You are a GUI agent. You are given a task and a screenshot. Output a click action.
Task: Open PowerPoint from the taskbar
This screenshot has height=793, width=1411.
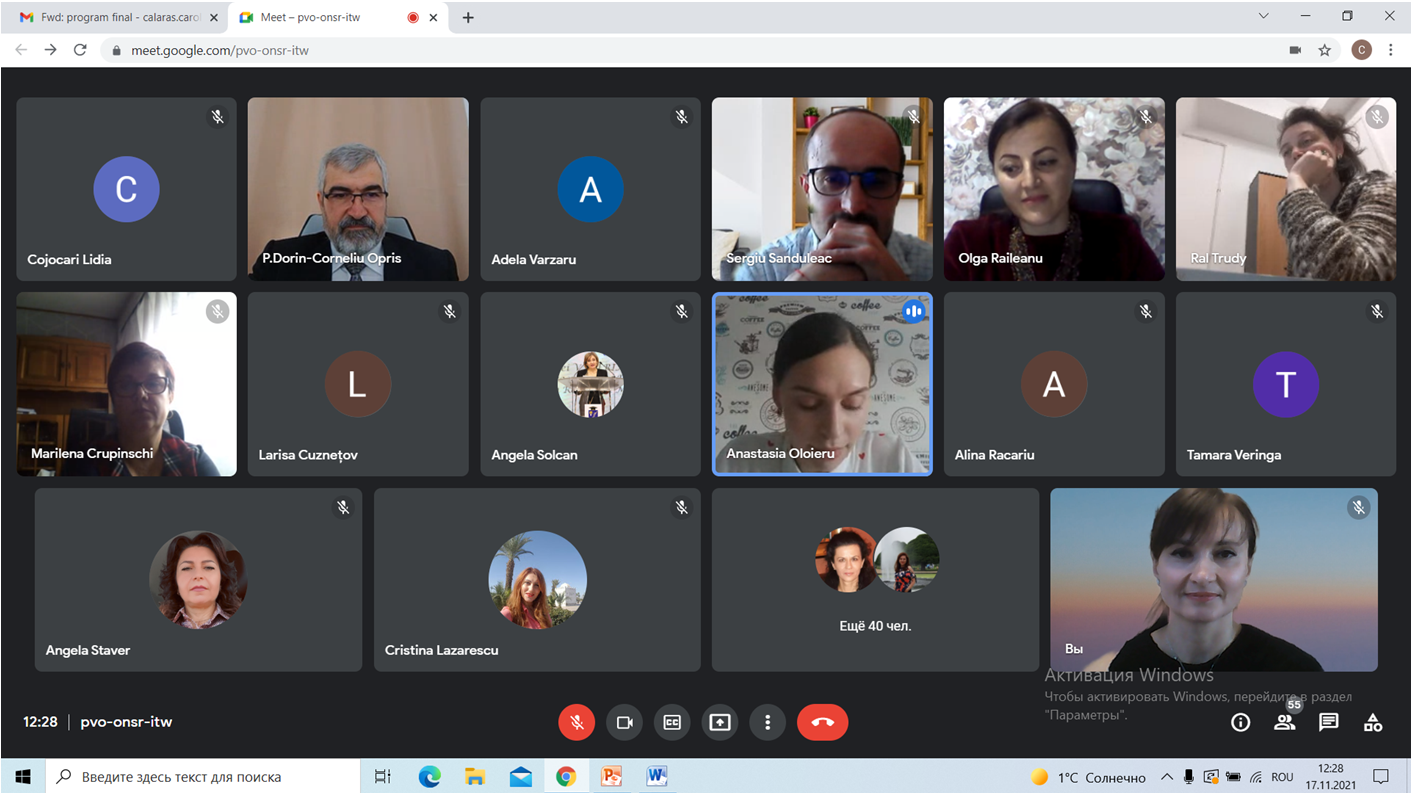pos(611,776)
